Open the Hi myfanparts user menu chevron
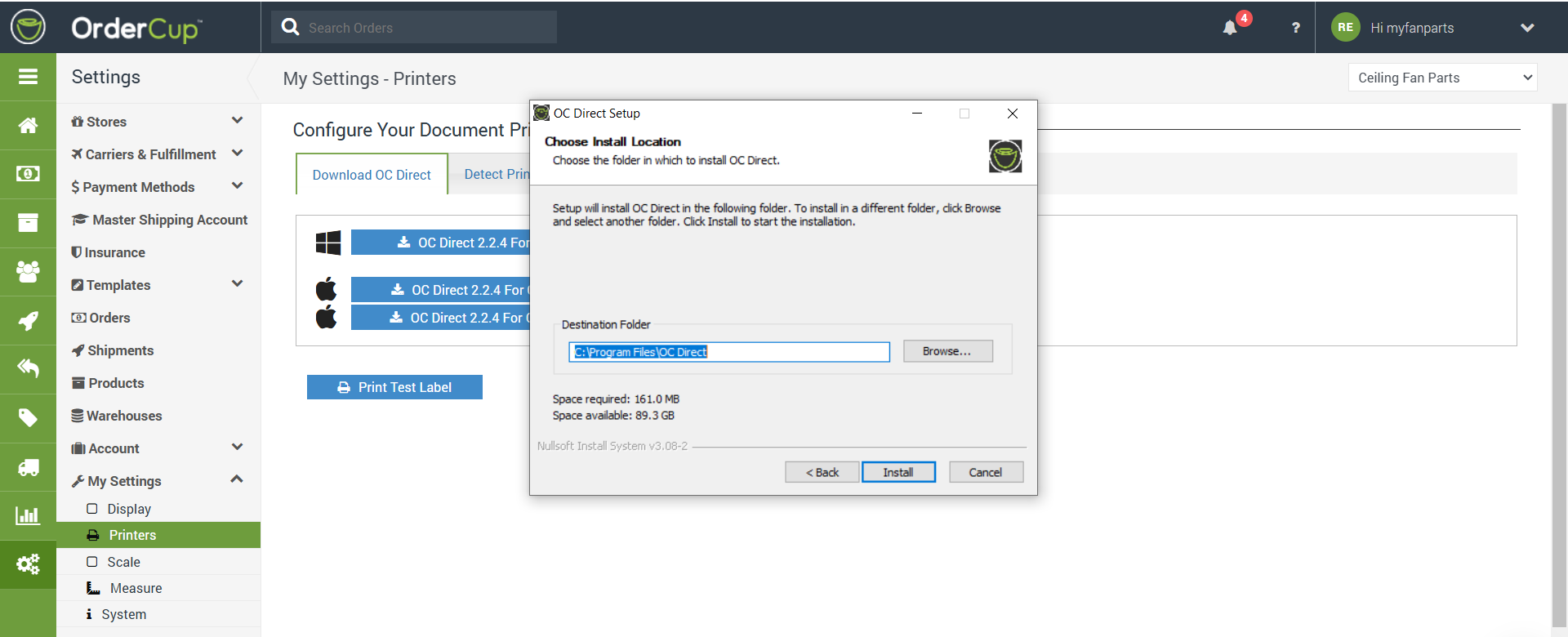Screen dimensions: 1568x637 coord(1527,28)
